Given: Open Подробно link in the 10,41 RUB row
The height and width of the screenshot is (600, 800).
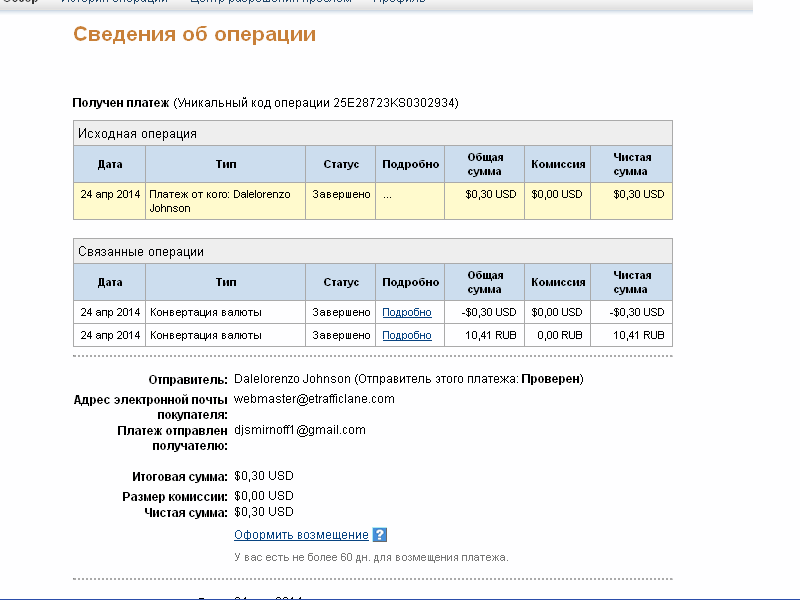Looking at the screenshot, I should (x=407, y=335).
